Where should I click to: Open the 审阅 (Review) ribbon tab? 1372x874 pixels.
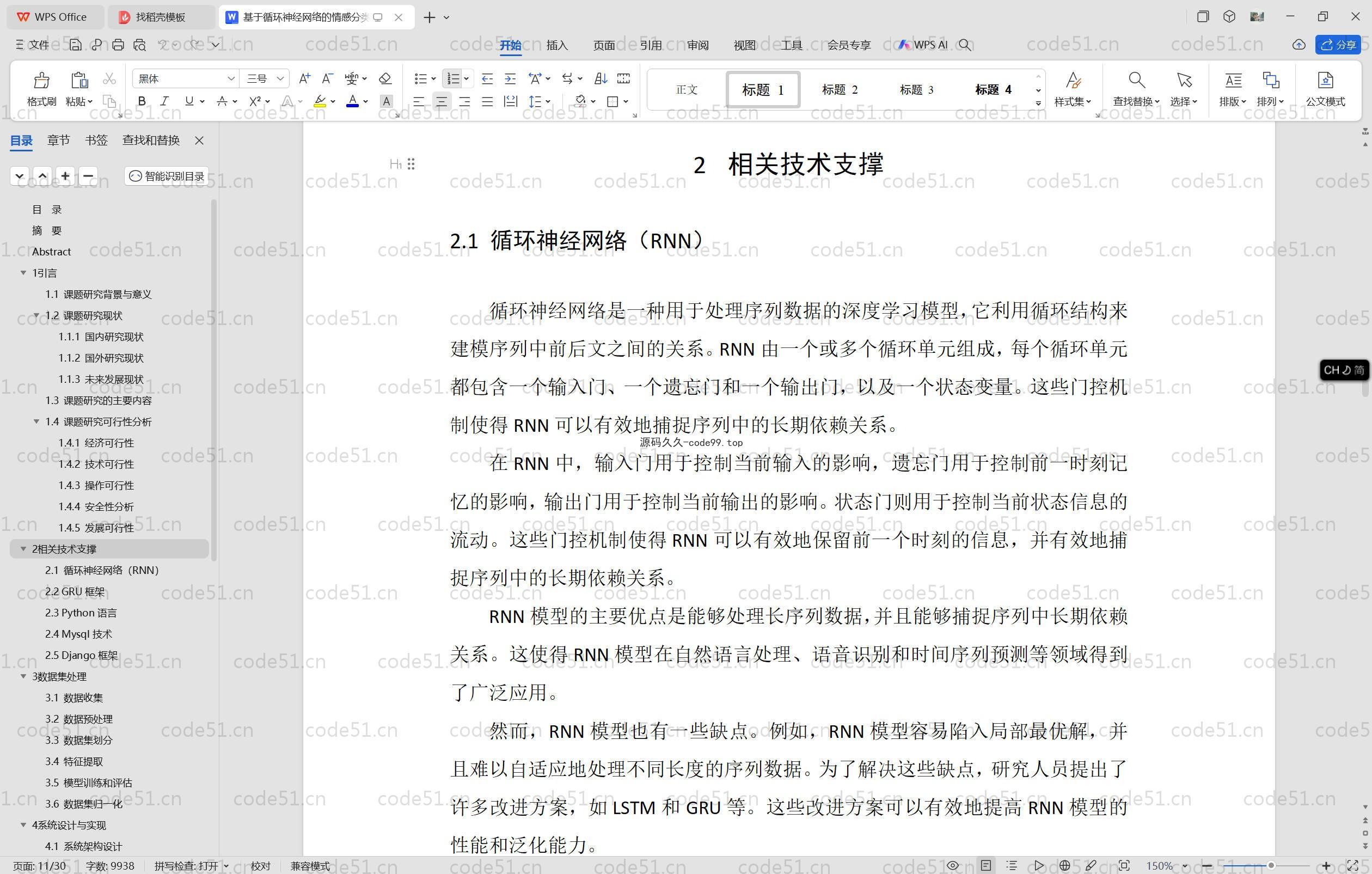click(x=697, y=45)
